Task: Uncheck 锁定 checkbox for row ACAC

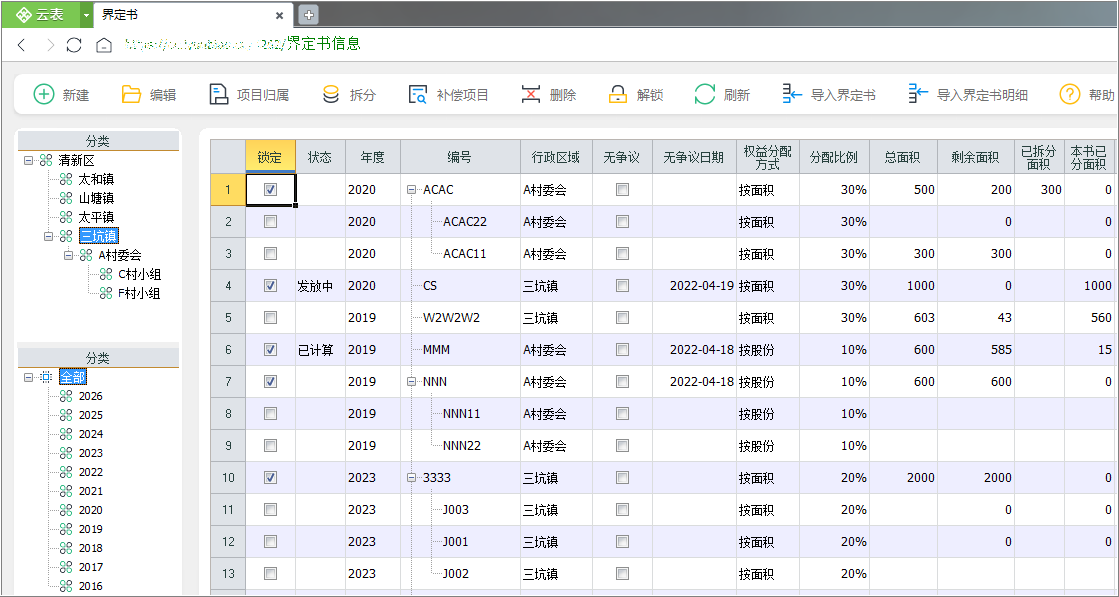Action: pos(270,190)
